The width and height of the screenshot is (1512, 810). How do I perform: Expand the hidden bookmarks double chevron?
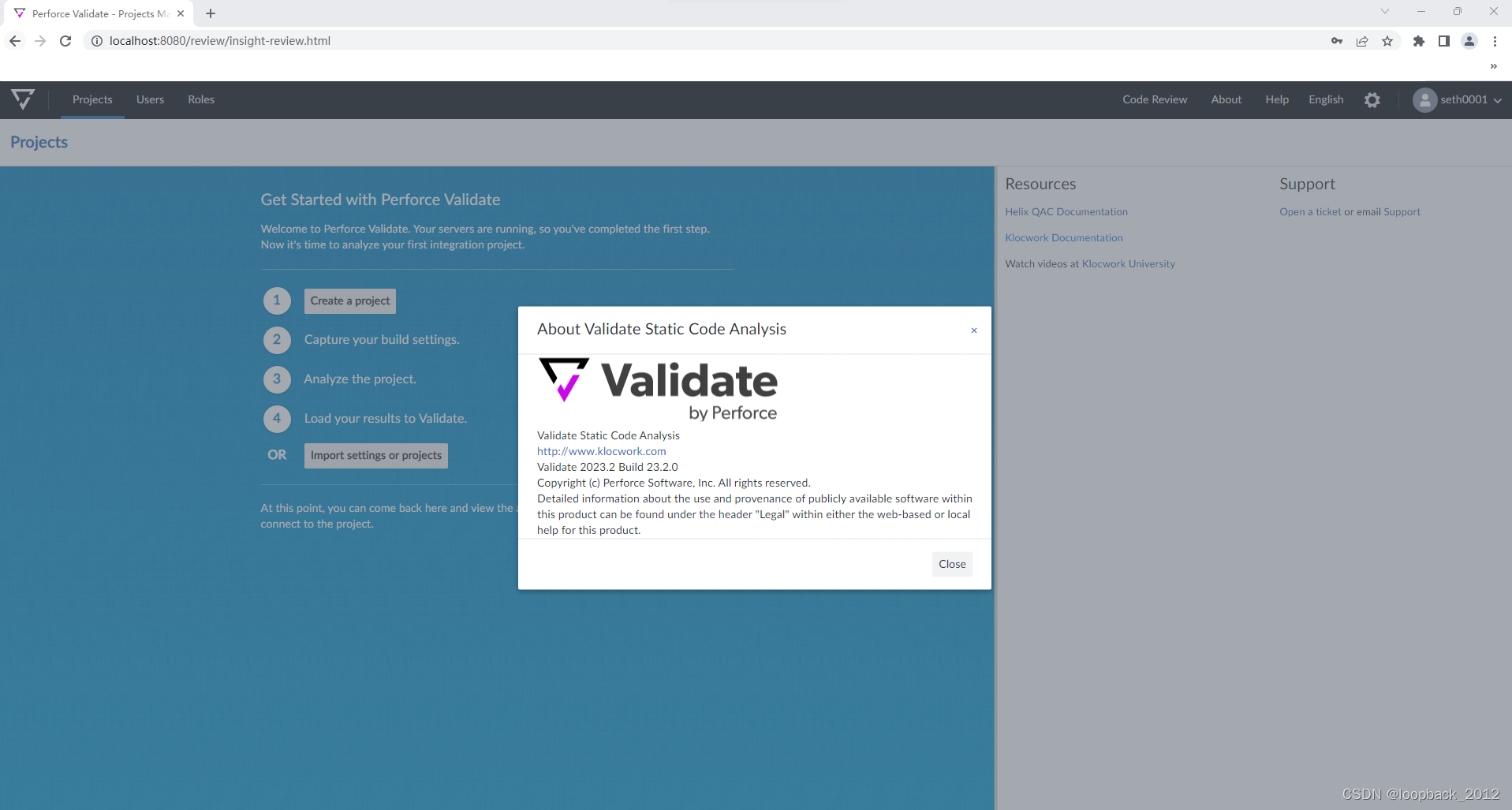[1493, 66]
